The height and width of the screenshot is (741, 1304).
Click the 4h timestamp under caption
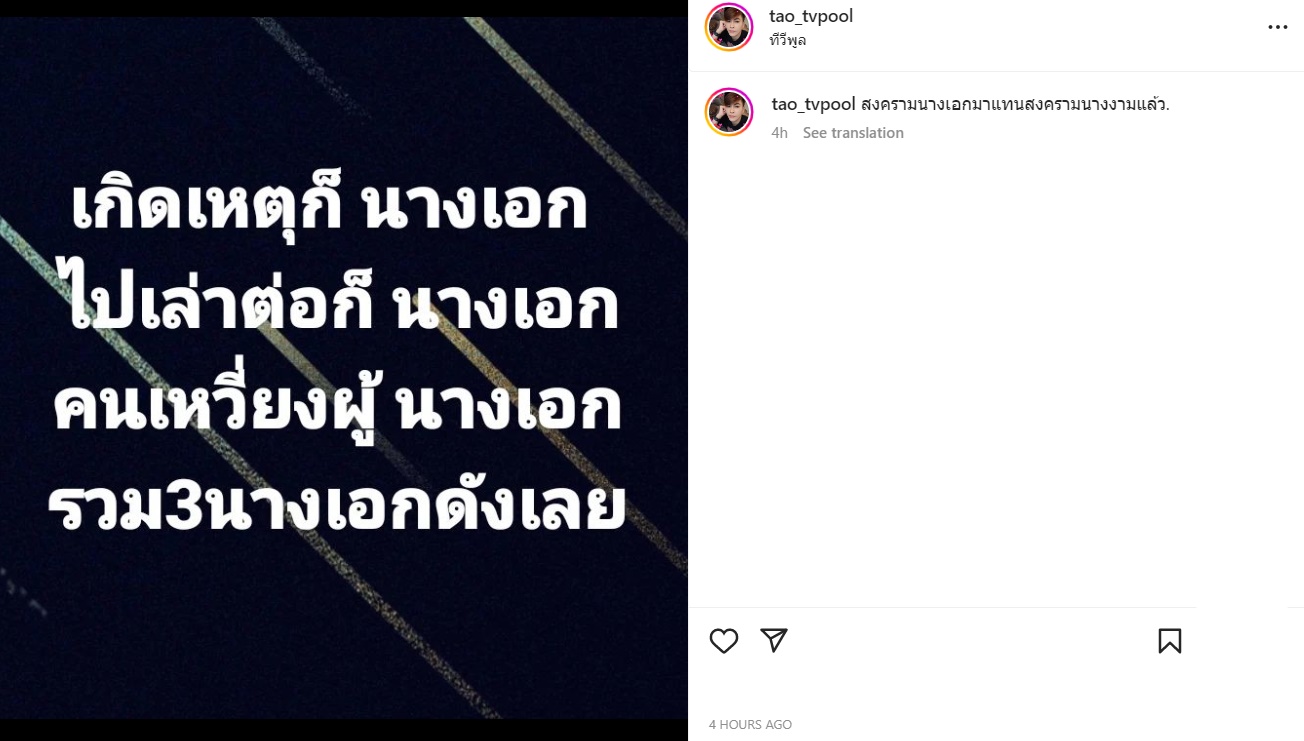(779, 133)
